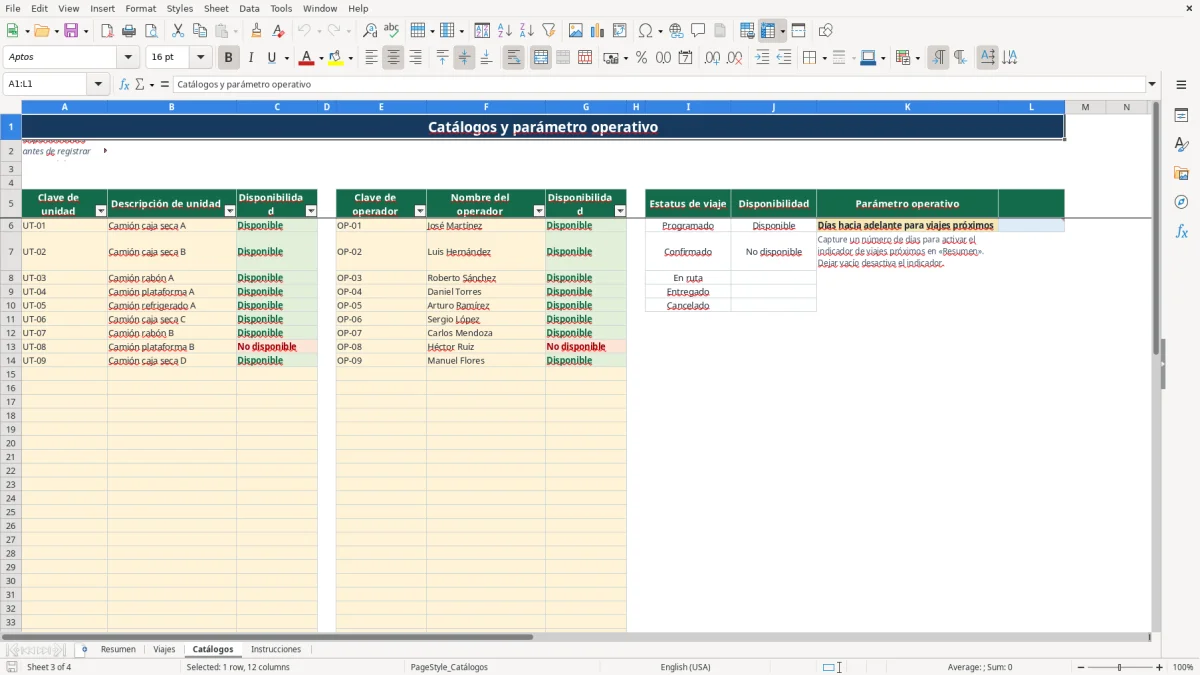Clone formatting with the paintbrush
1200x675 pixels.
point(257,31)
